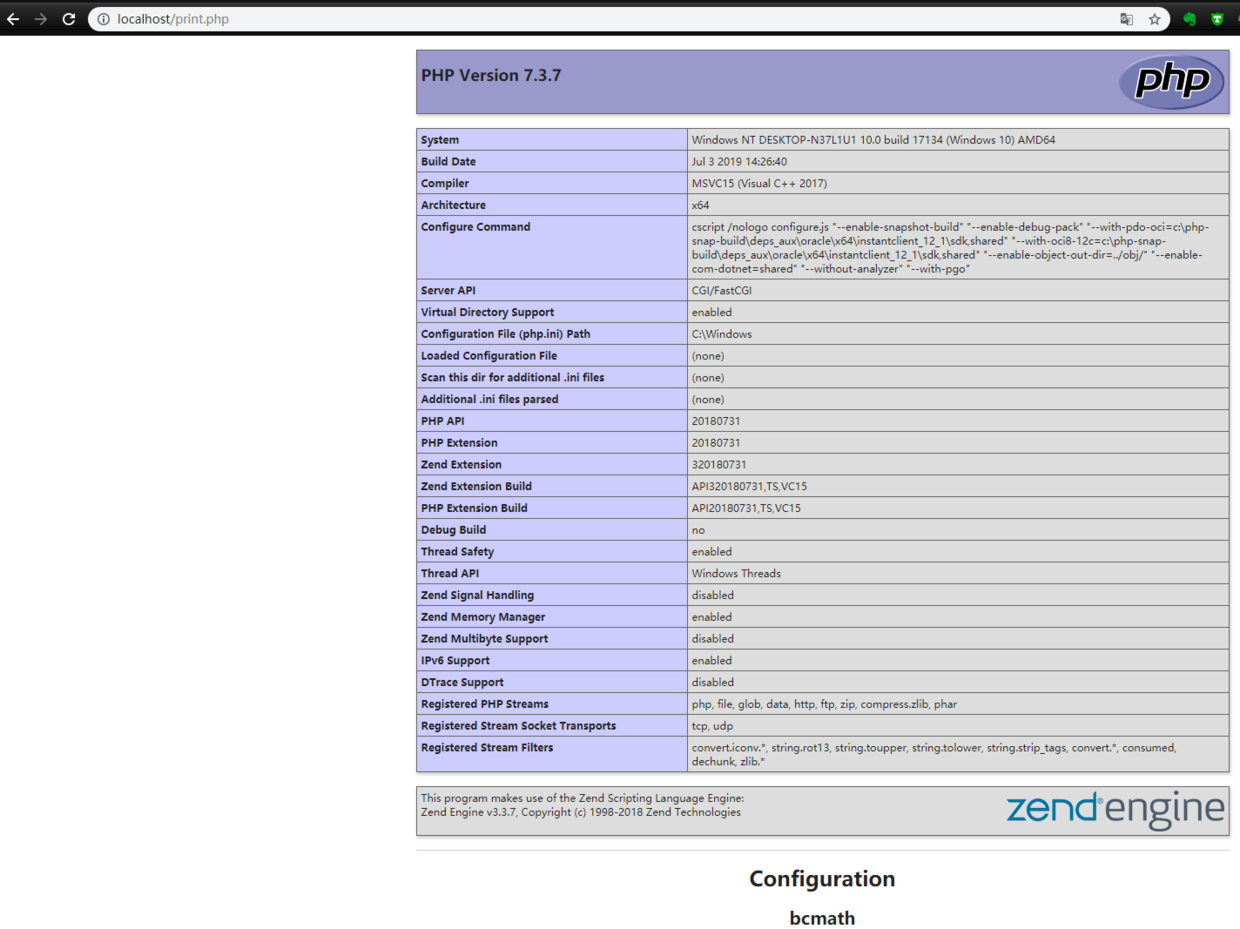Click the CGI/FastCGI value
The image size is (1240, 929).
pos(724,290)
